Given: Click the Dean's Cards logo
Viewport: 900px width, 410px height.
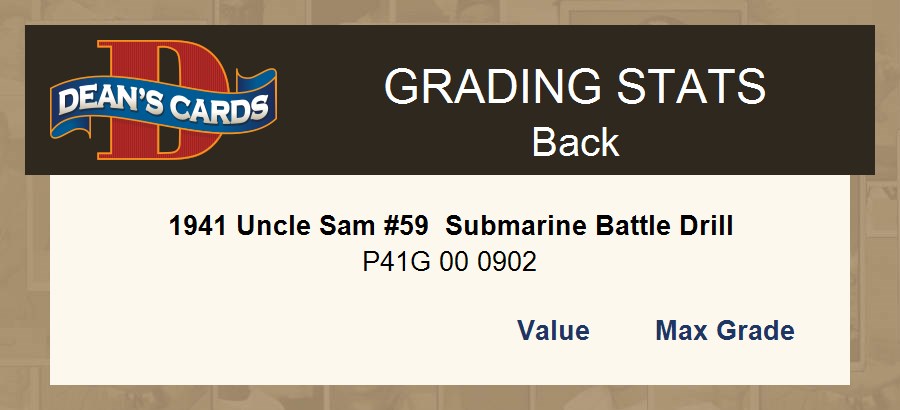Looking at the screenshot, I should 163,101.
